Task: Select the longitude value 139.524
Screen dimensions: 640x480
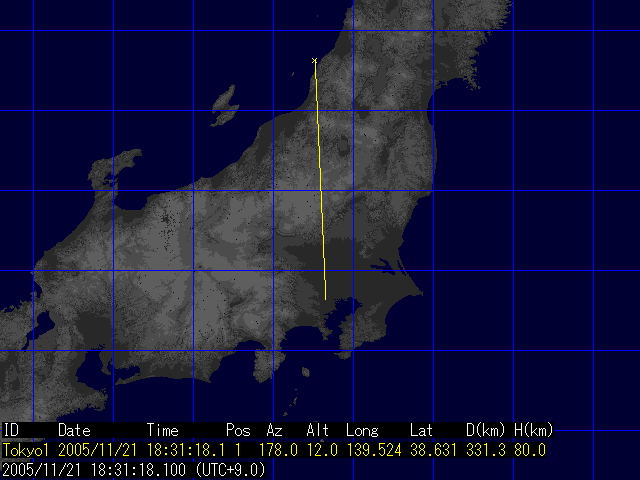Action: click(372, 451)
